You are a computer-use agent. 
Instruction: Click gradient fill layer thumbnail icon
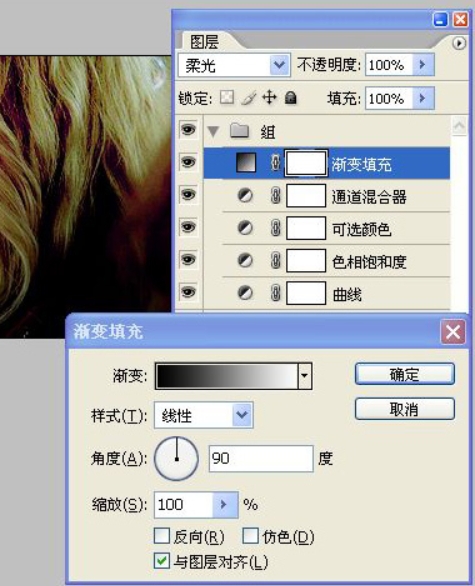tap(246, 163)
